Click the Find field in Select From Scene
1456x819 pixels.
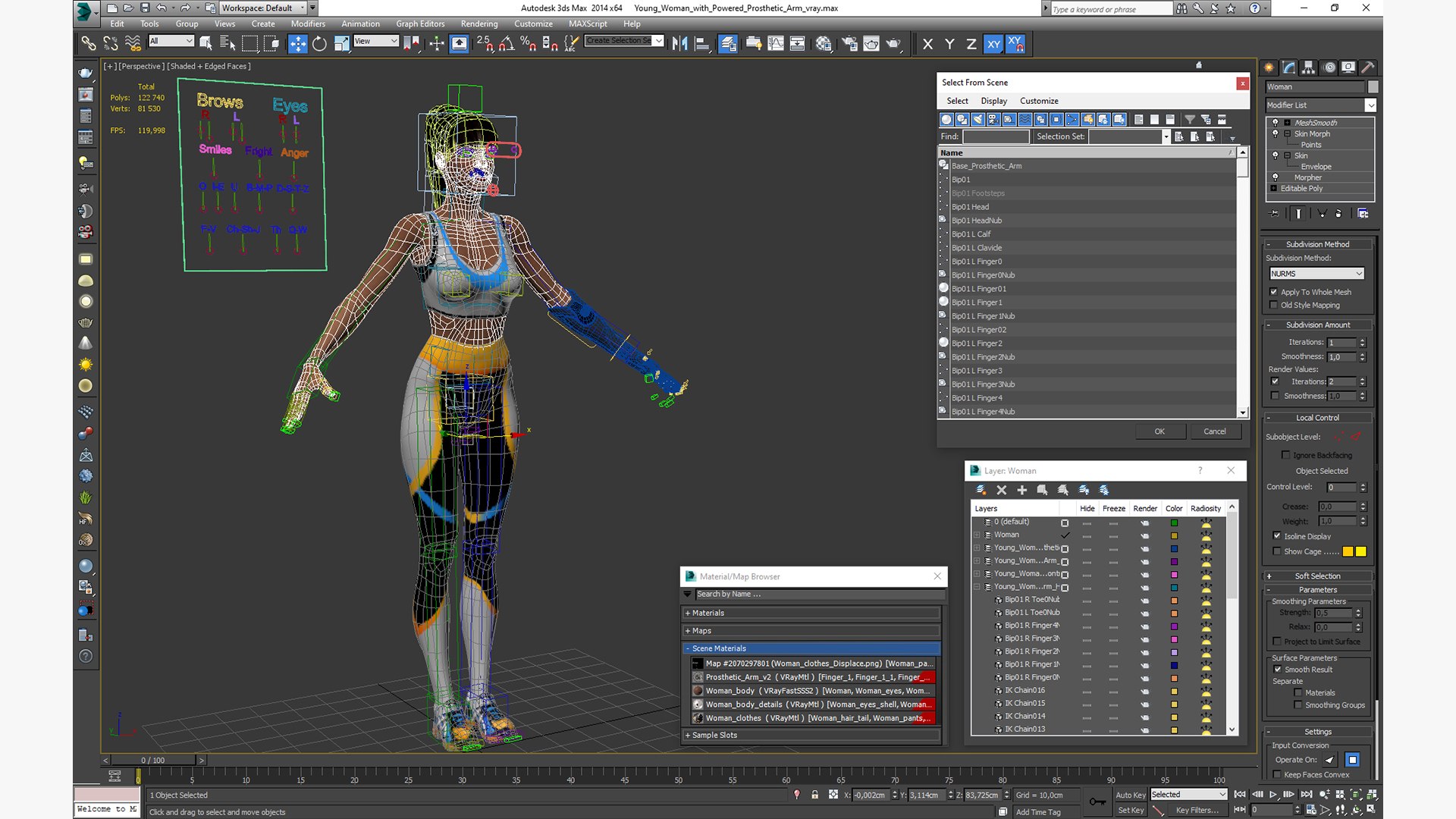996,136
